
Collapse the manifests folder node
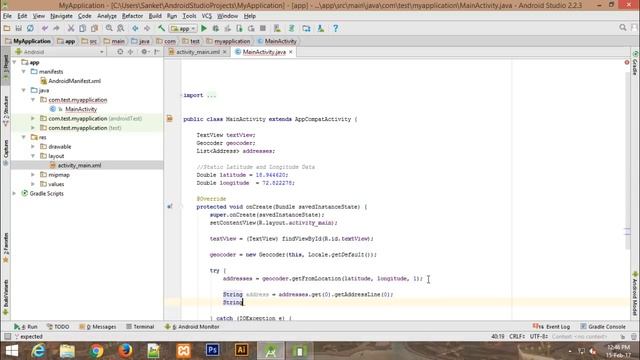[24, 71]
